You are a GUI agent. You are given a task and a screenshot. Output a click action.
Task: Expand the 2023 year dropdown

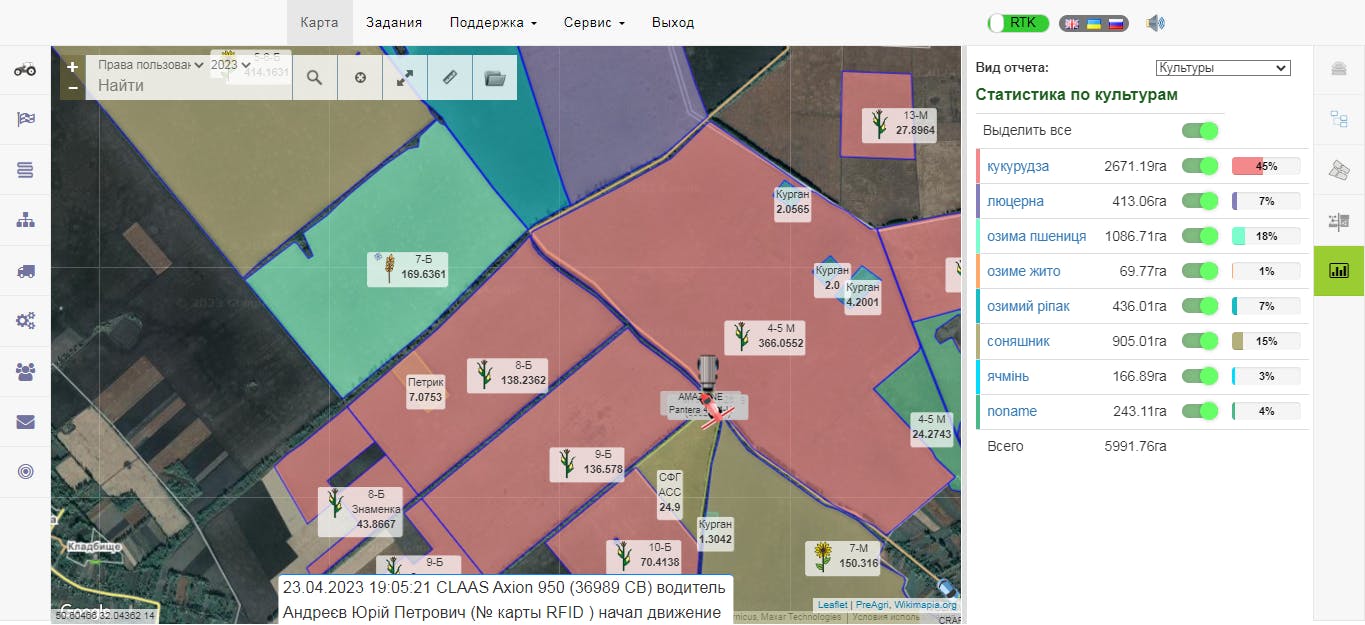click(230, 65)
